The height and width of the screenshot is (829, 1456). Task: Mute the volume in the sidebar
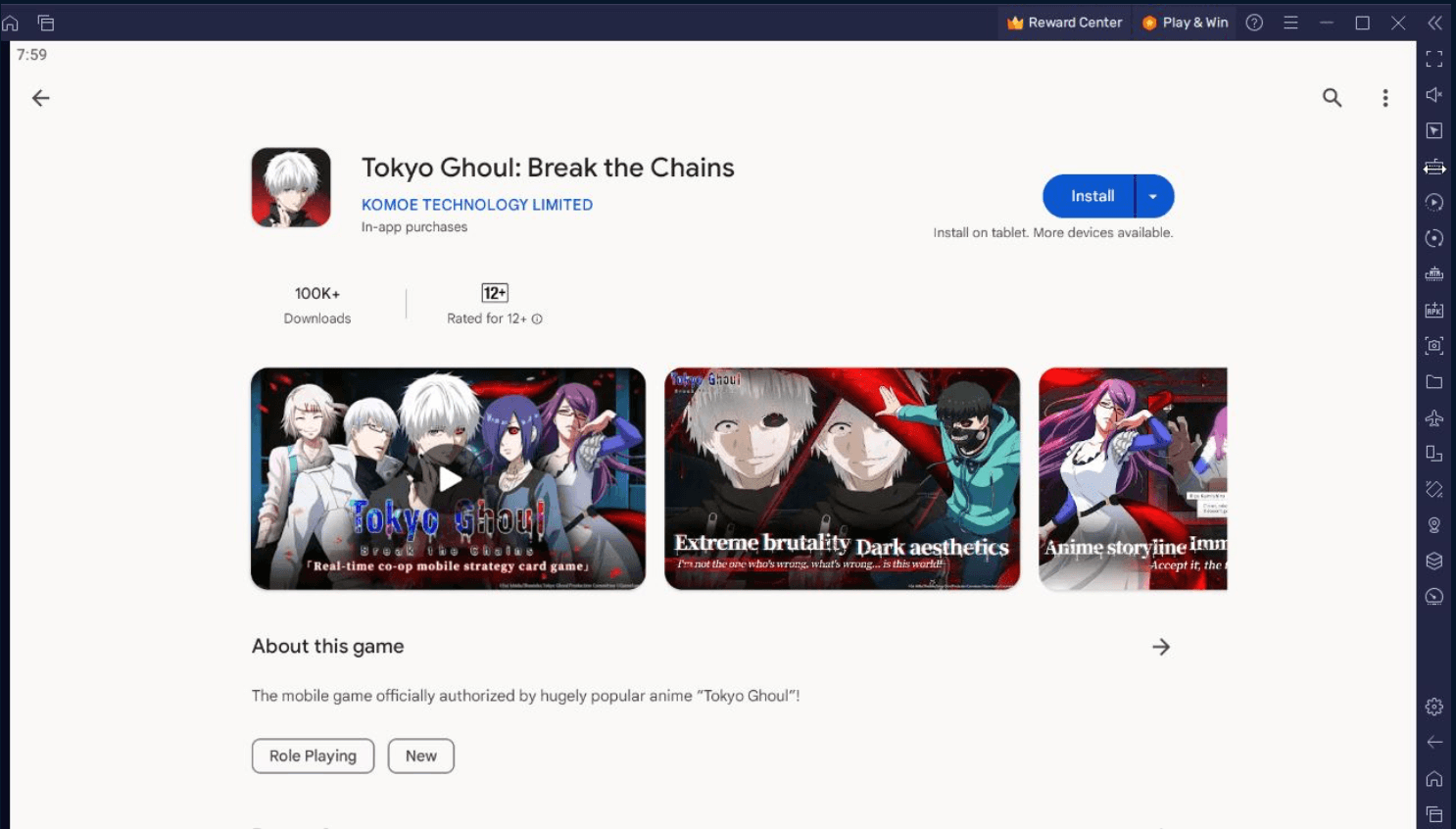[x=1434, y=94]
